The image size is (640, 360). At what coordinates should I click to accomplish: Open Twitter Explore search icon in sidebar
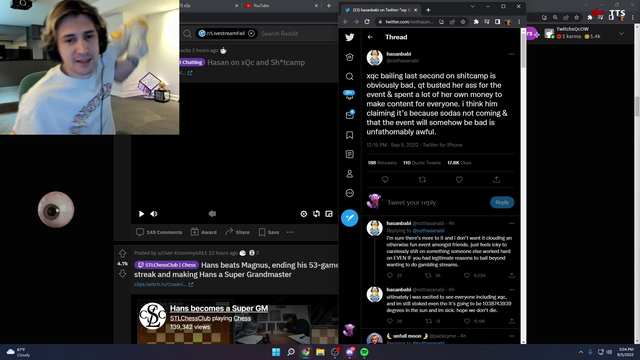click(349, 76)
